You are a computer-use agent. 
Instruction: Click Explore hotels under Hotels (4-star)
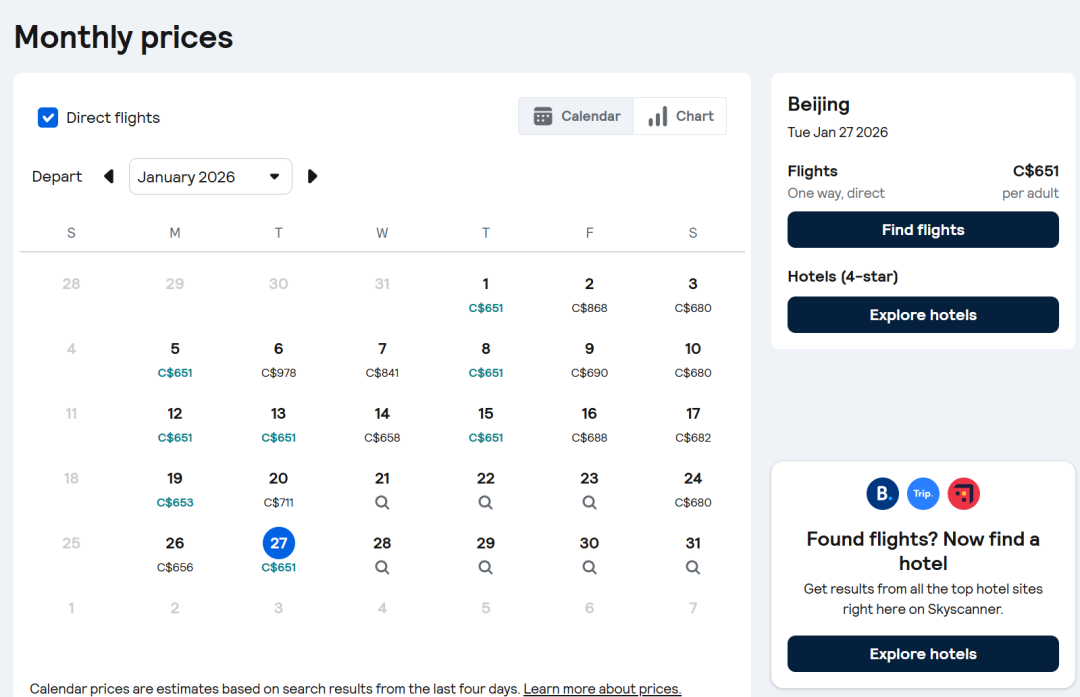tap(922, 315)
